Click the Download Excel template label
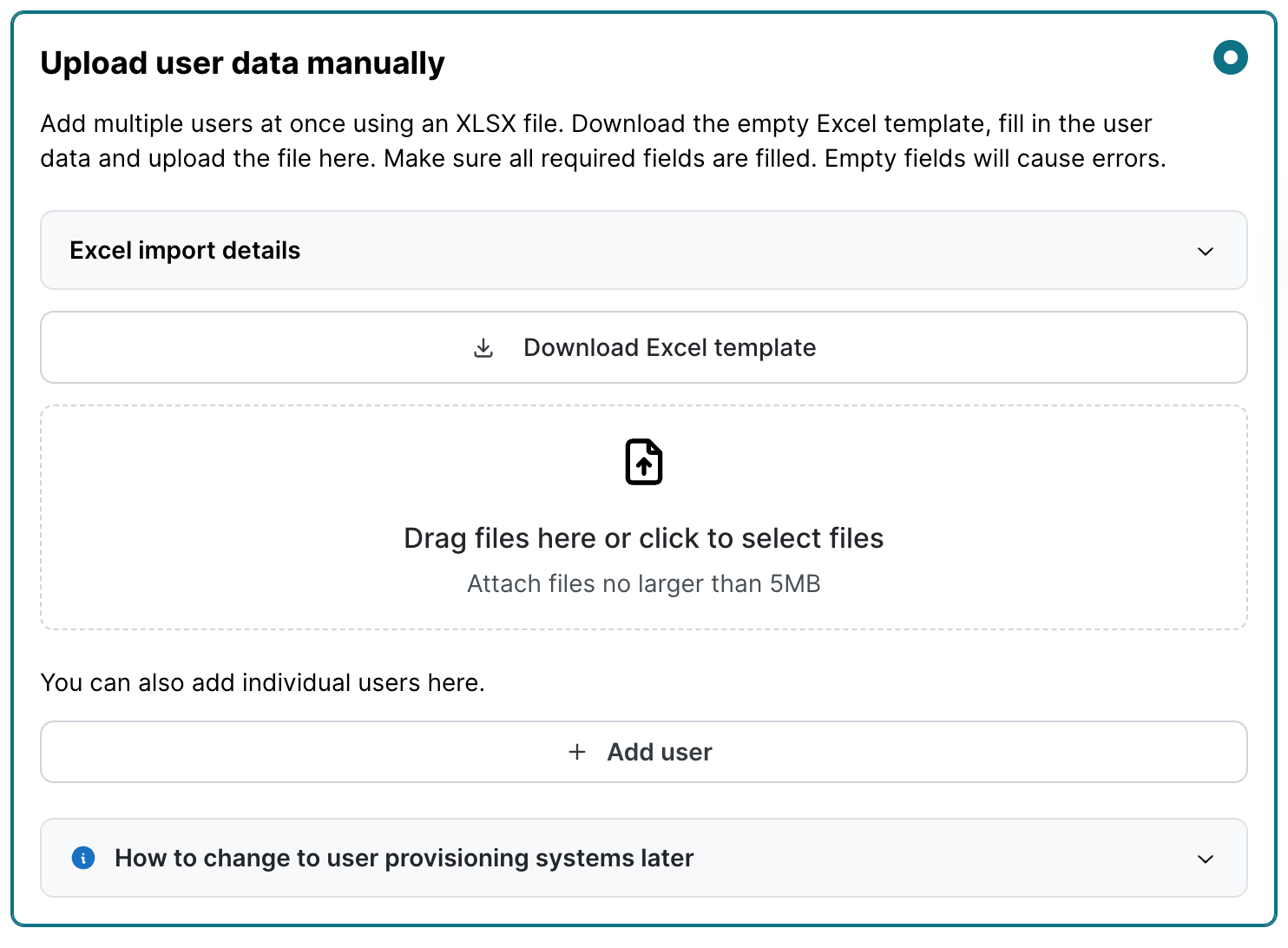This screenshot has height=948, width=1288. (x=669, y=348)
